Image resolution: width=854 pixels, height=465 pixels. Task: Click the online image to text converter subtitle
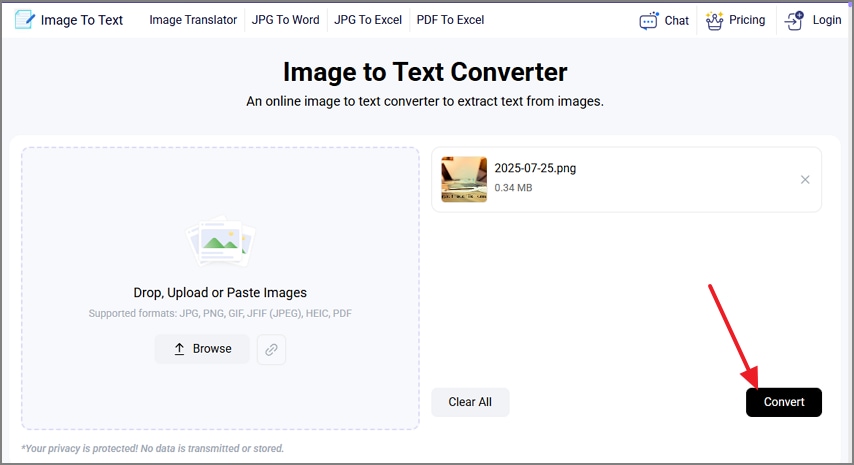coord(425,102)
